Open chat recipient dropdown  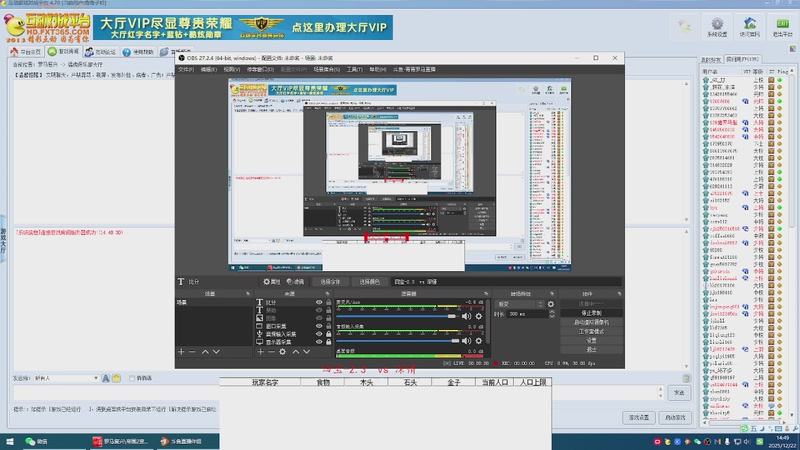(x=66, y=378)
